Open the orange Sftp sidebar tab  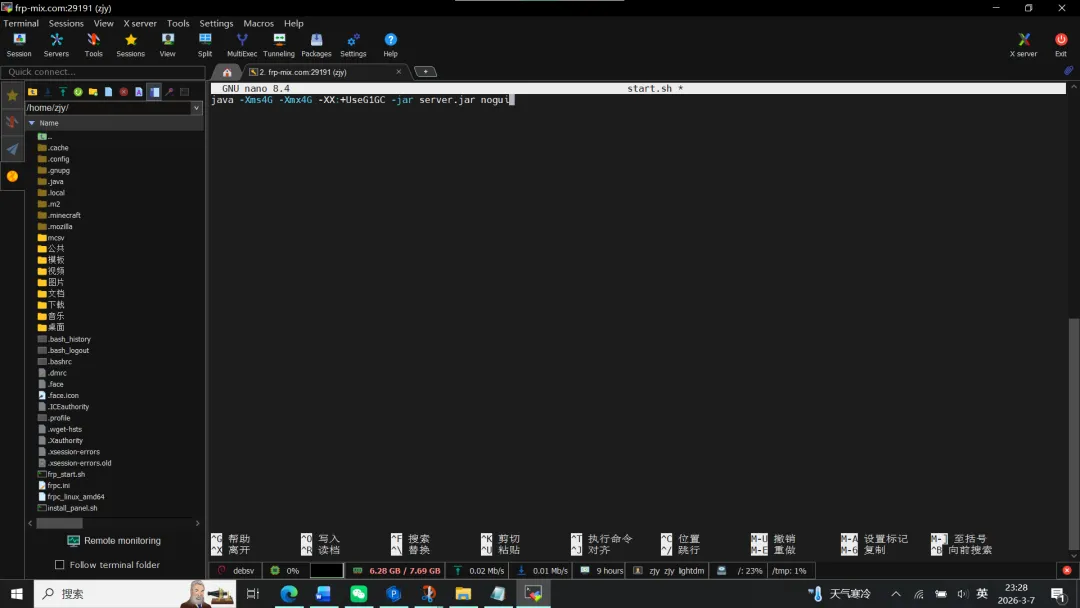[x=12, y=176]
